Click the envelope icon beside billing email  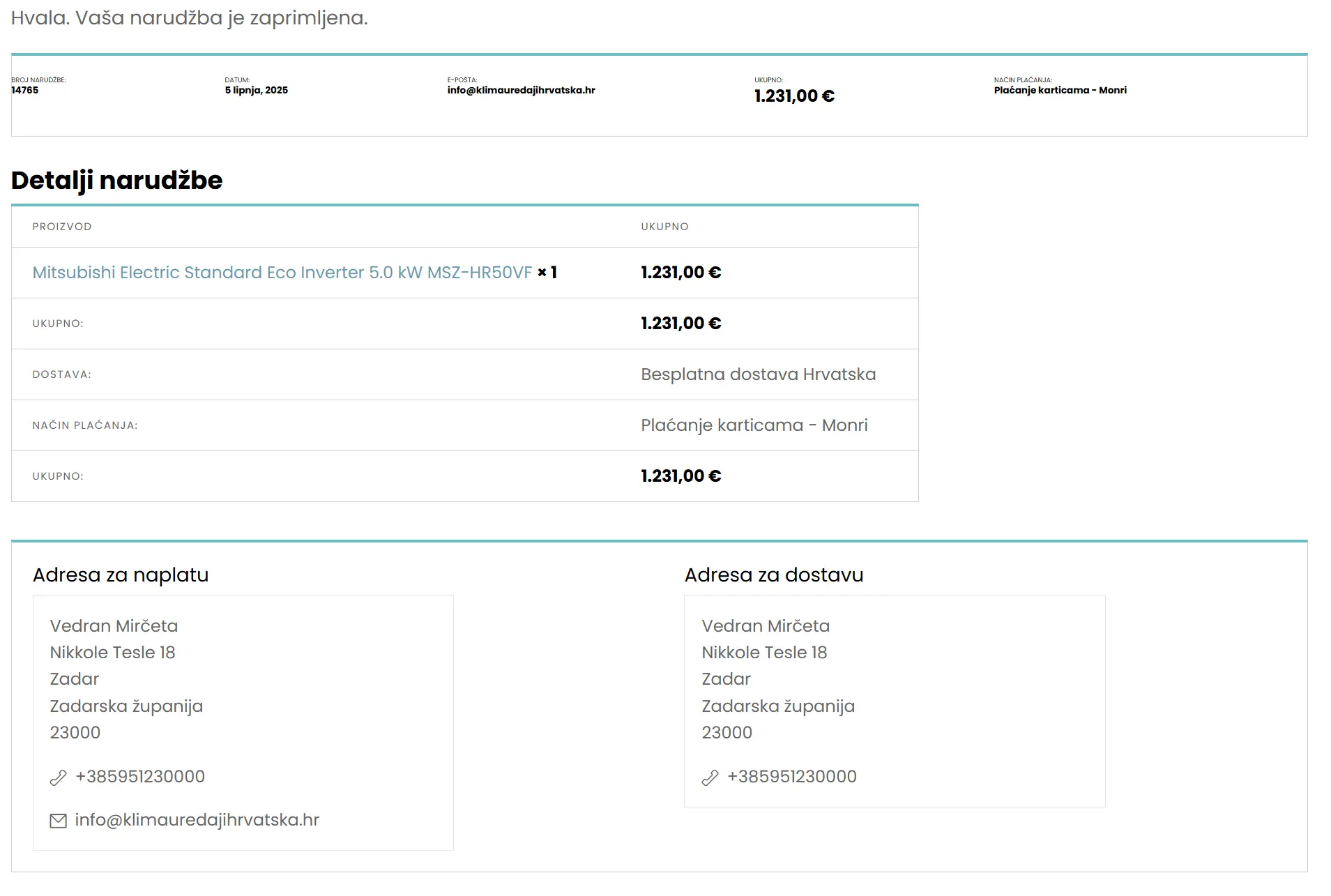coord(59,821)
